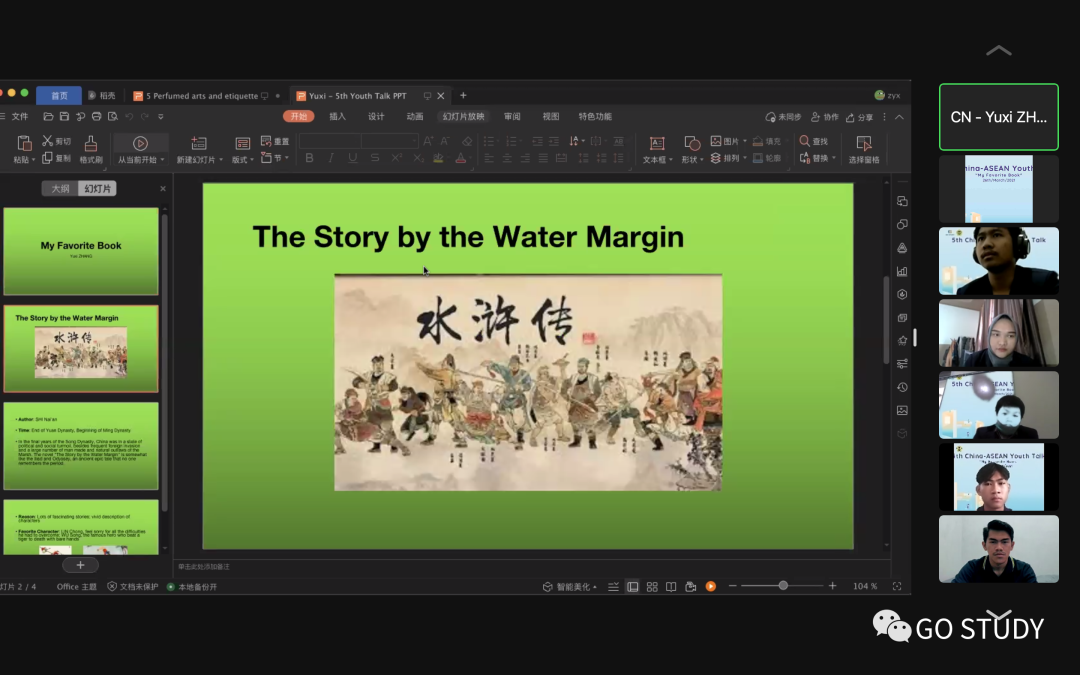Screen dimensions: 1080x675
Task: Click the print preview icon
Action: pyautogui.click(x=113, y=116)
